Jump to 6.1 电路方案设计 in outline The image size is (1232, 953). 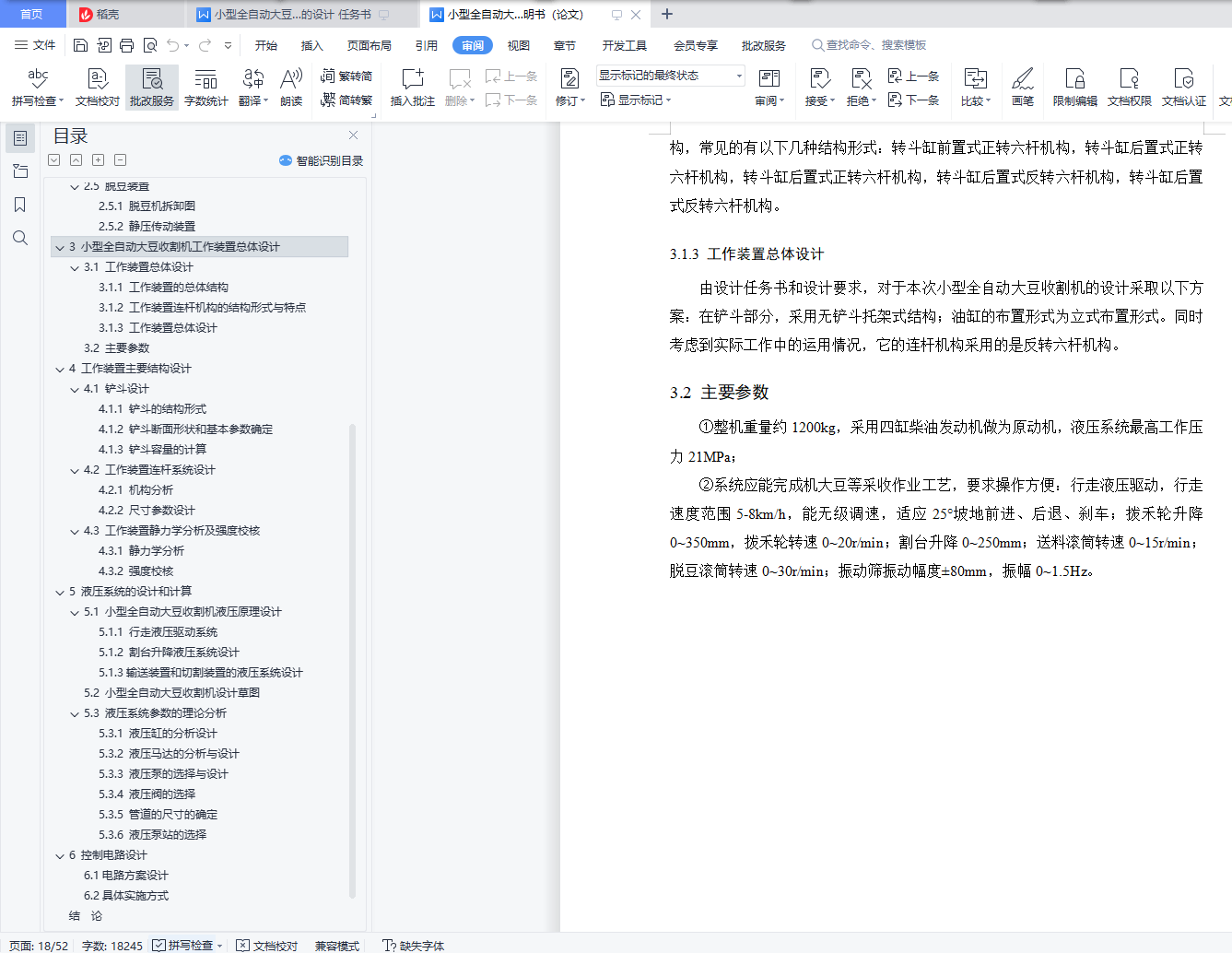pos(126,876)
